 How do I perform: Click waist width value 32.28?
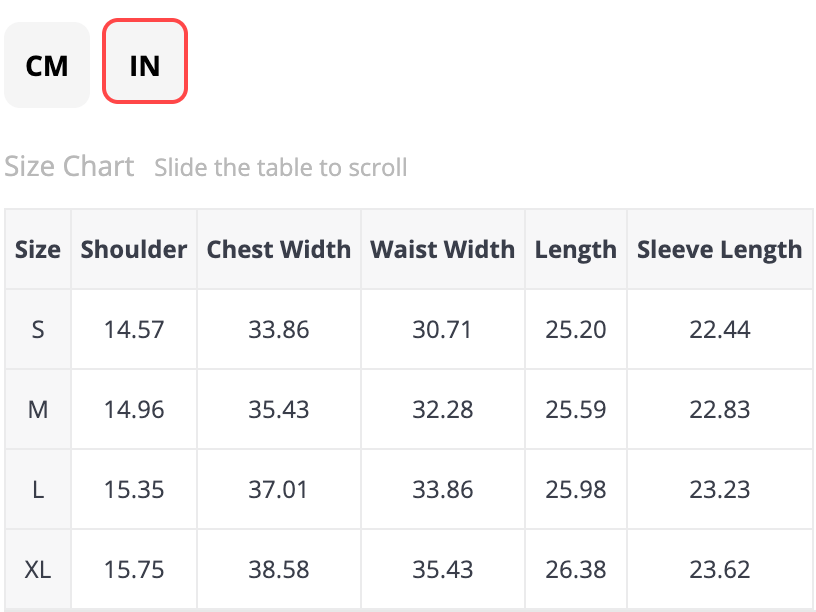(x=442, y=409)
